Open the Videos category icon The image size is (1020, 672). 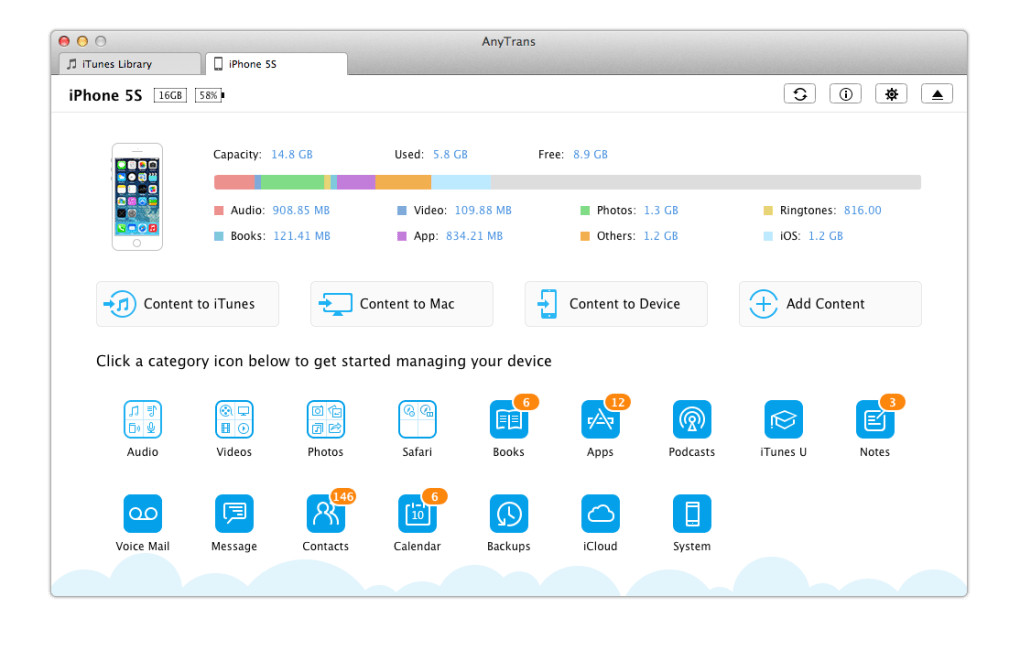pos(234,420)
